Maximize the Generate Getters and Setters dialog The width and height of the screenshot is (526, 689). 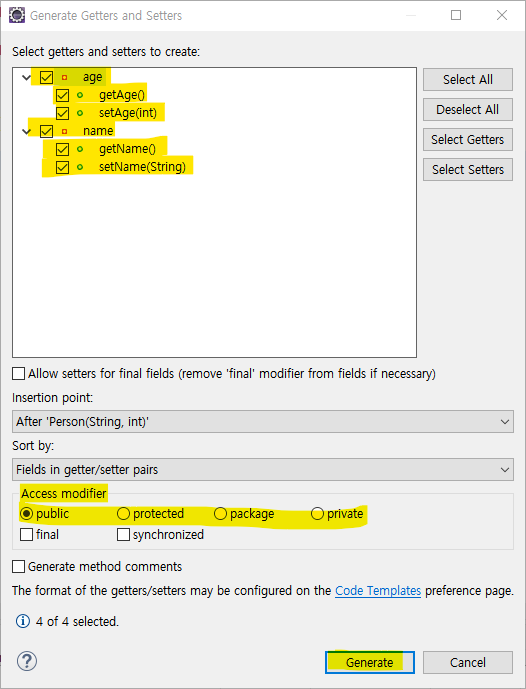[456, 15]
